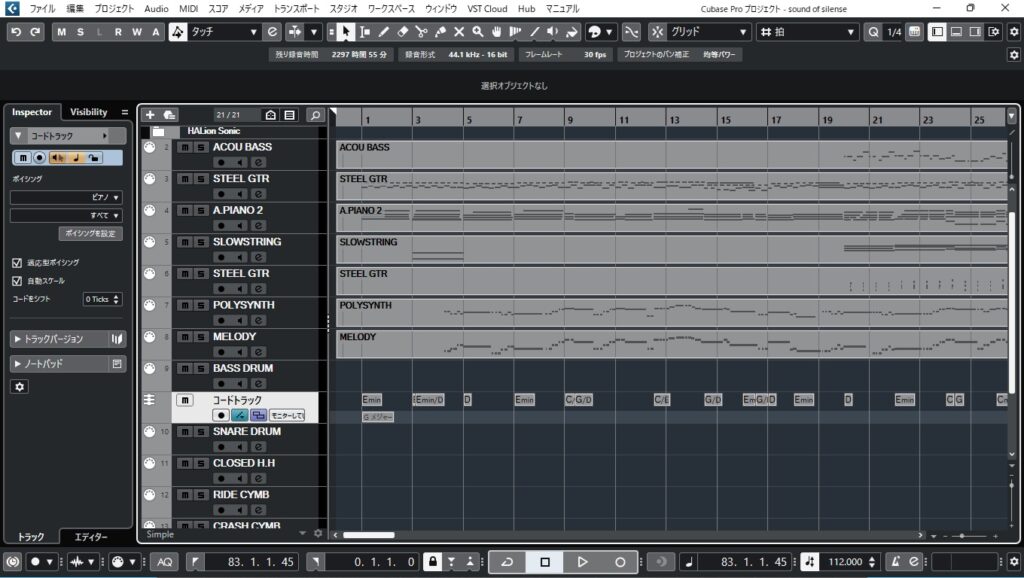Open the グリッド snap type dropdown

click(x=700, y=32)
